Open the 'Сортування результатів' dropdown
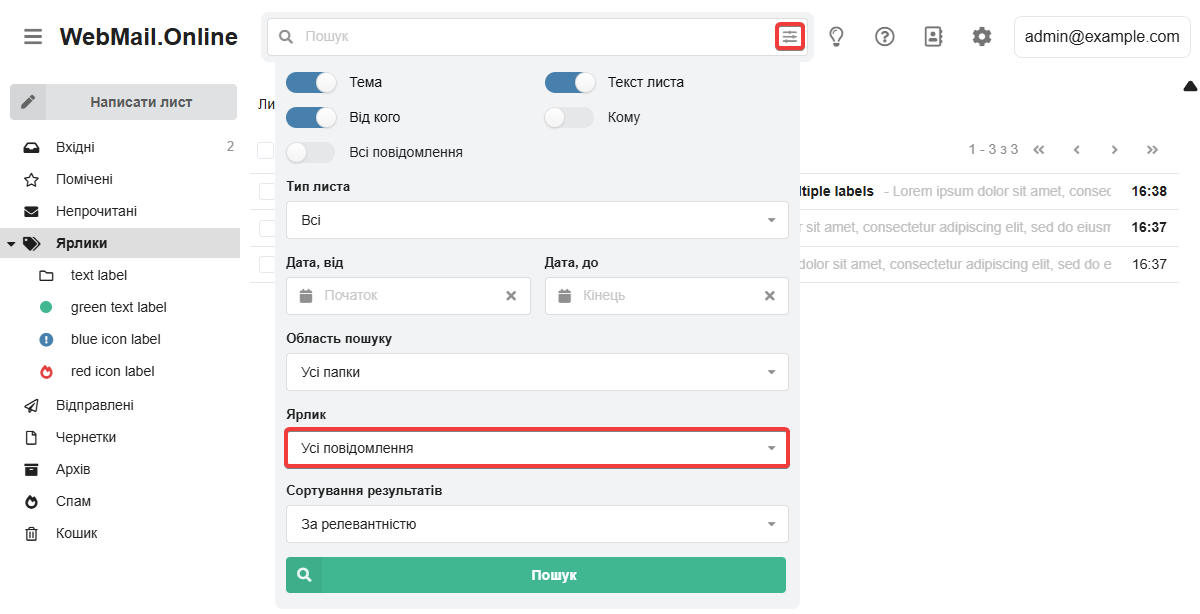The image size is (1200, 614). [x=537, y=524]
